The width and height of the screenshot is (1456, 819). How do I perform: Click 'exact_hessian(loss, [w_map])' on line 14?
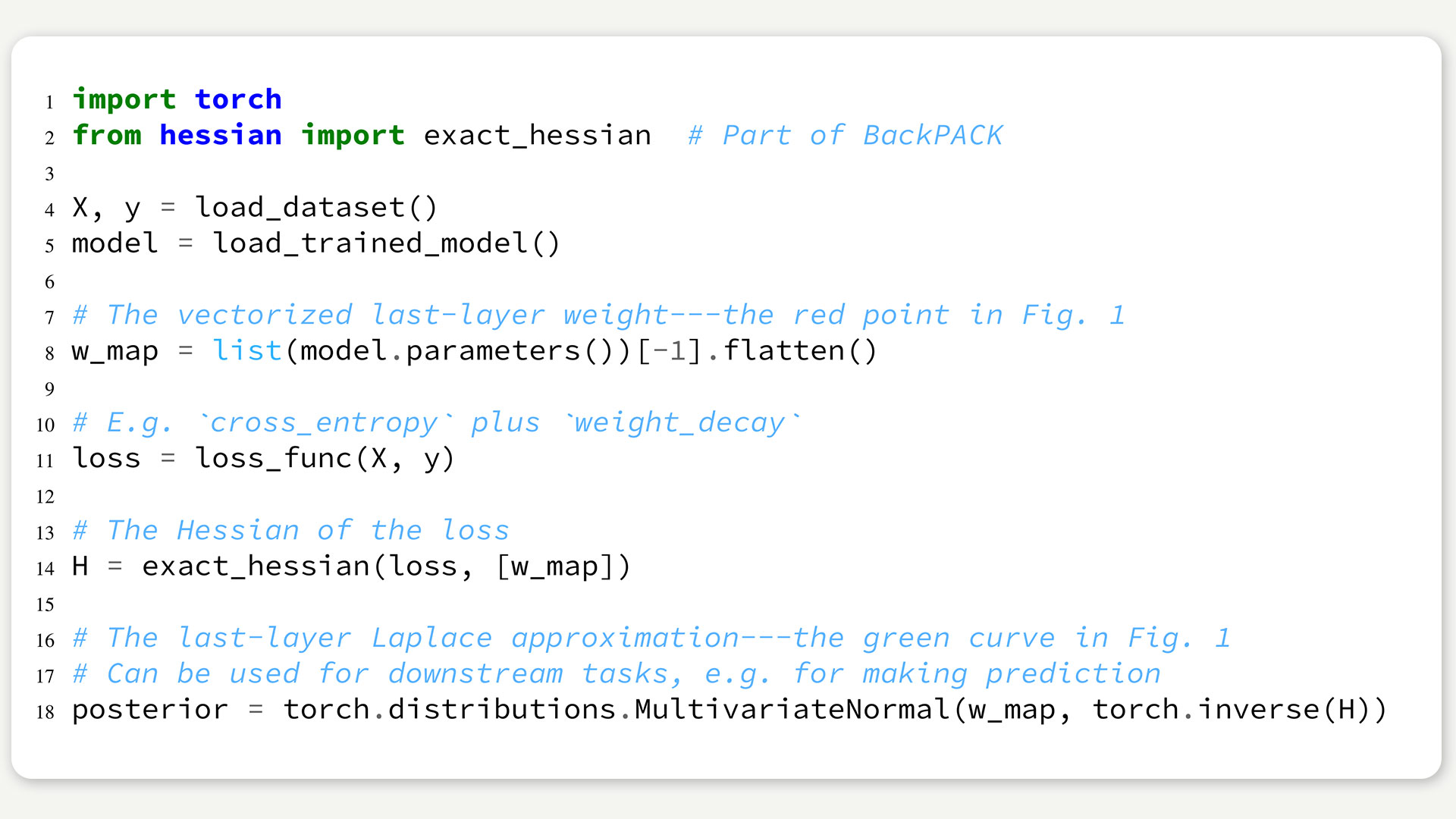pyautogui.click(x=386, y=567)
